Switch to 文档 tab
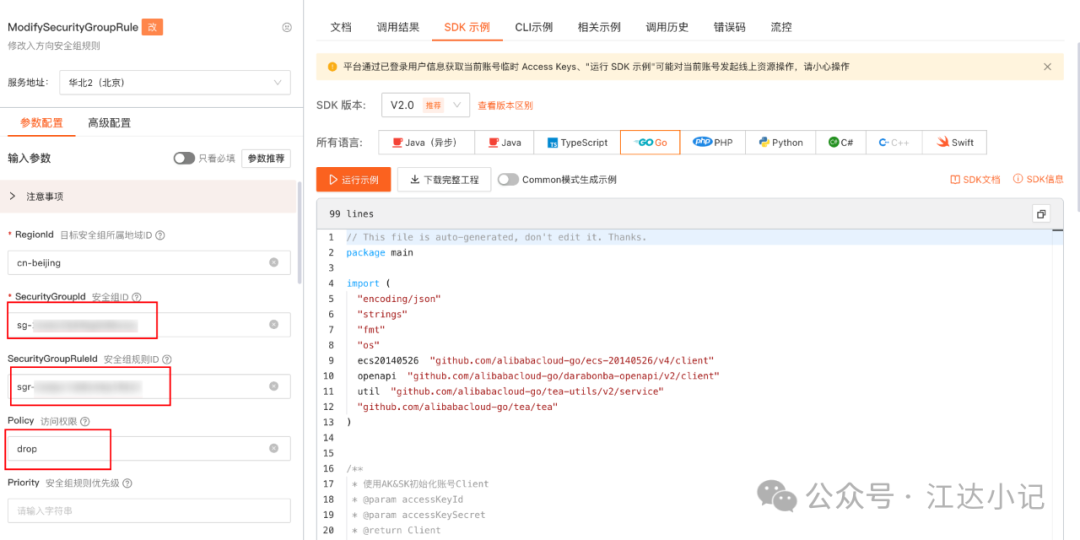1080x540 pixels. pyautogui.click(x=341, y=28)
